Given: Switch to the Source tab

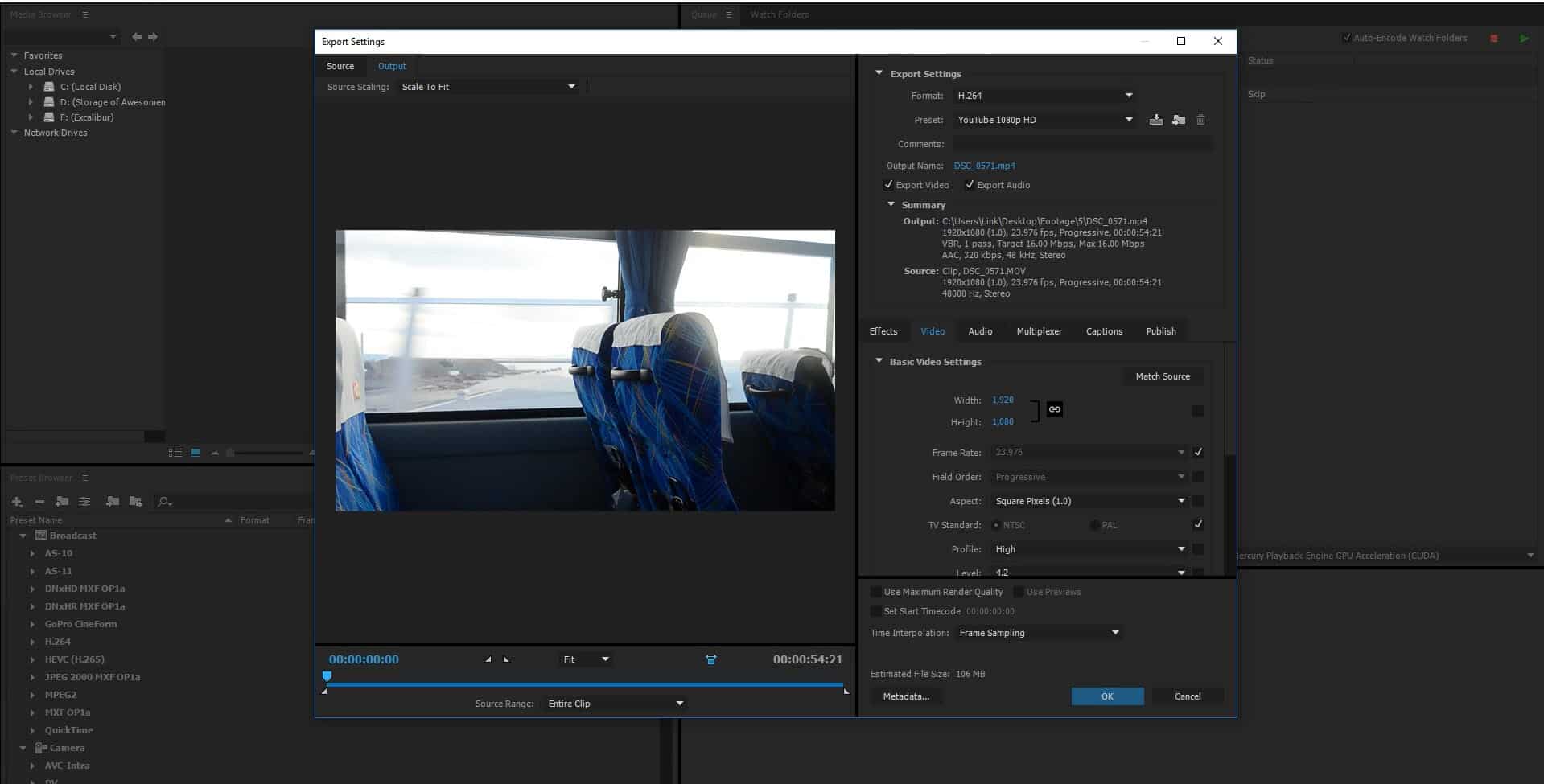Looking at the screenshot, I should pyautogui.click(x=340, y=66).
